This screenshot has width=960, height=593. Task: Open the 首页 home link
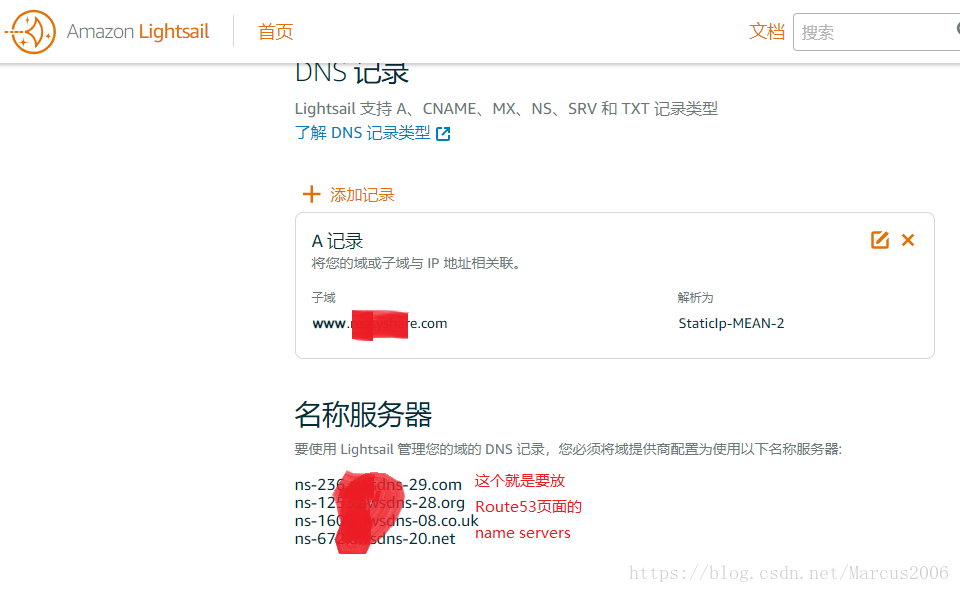(x=276, y=32)
